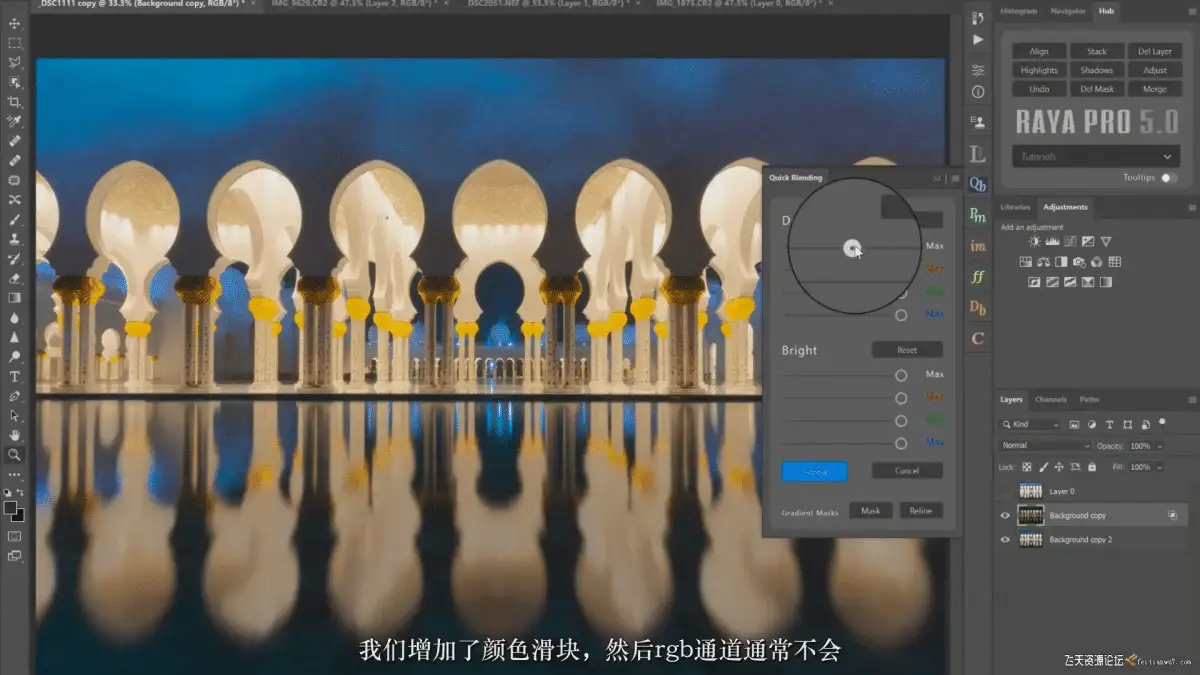This screenshot has width=1200, height=675.
Task: Open the Raya Pro Qb Quick Blending panel
Action: 978,184
